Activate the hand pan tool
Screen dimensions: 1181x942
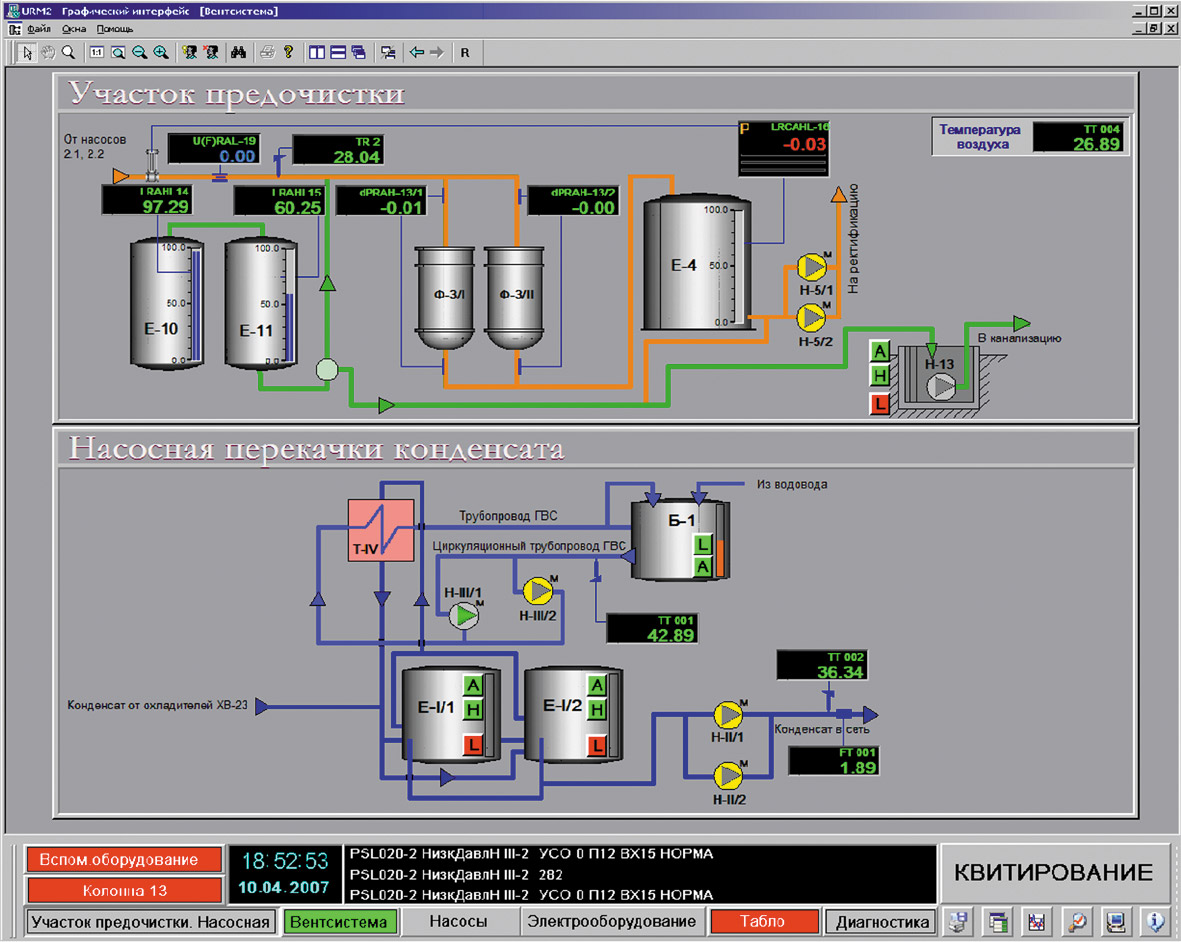pos(48,53)
